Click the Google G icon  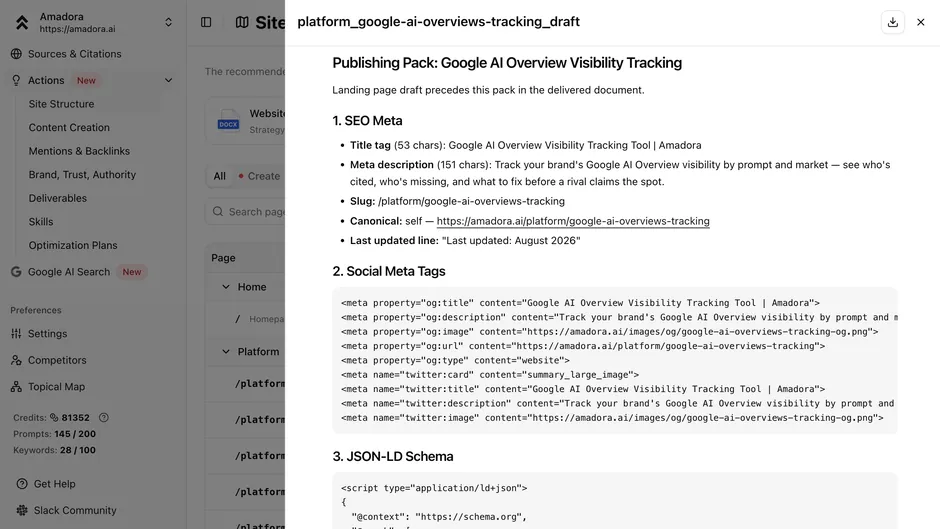(16, 272)
